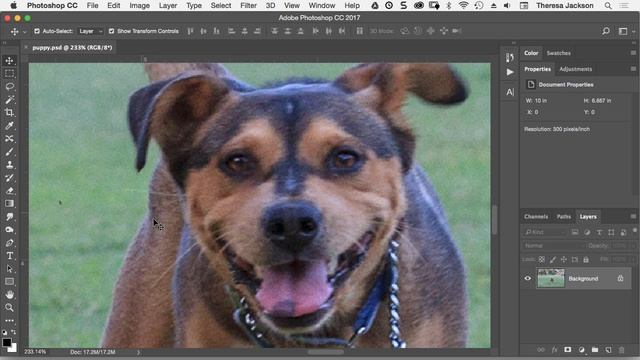Open the layer Kind filter dropdown
Screen dimensions: 640x360
pyautogui.click(x=545, y=232)
